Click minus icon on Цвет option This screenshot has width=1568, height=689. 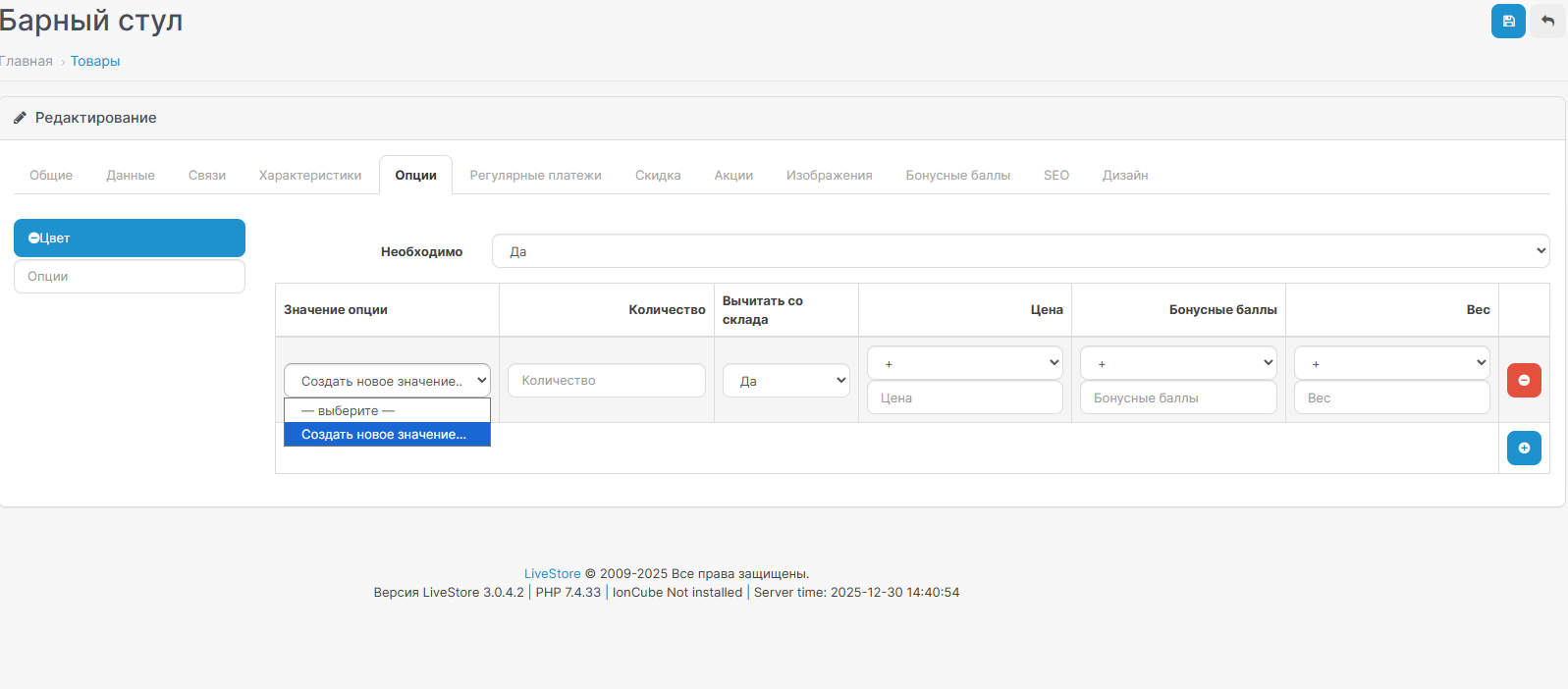coord(33,238)
